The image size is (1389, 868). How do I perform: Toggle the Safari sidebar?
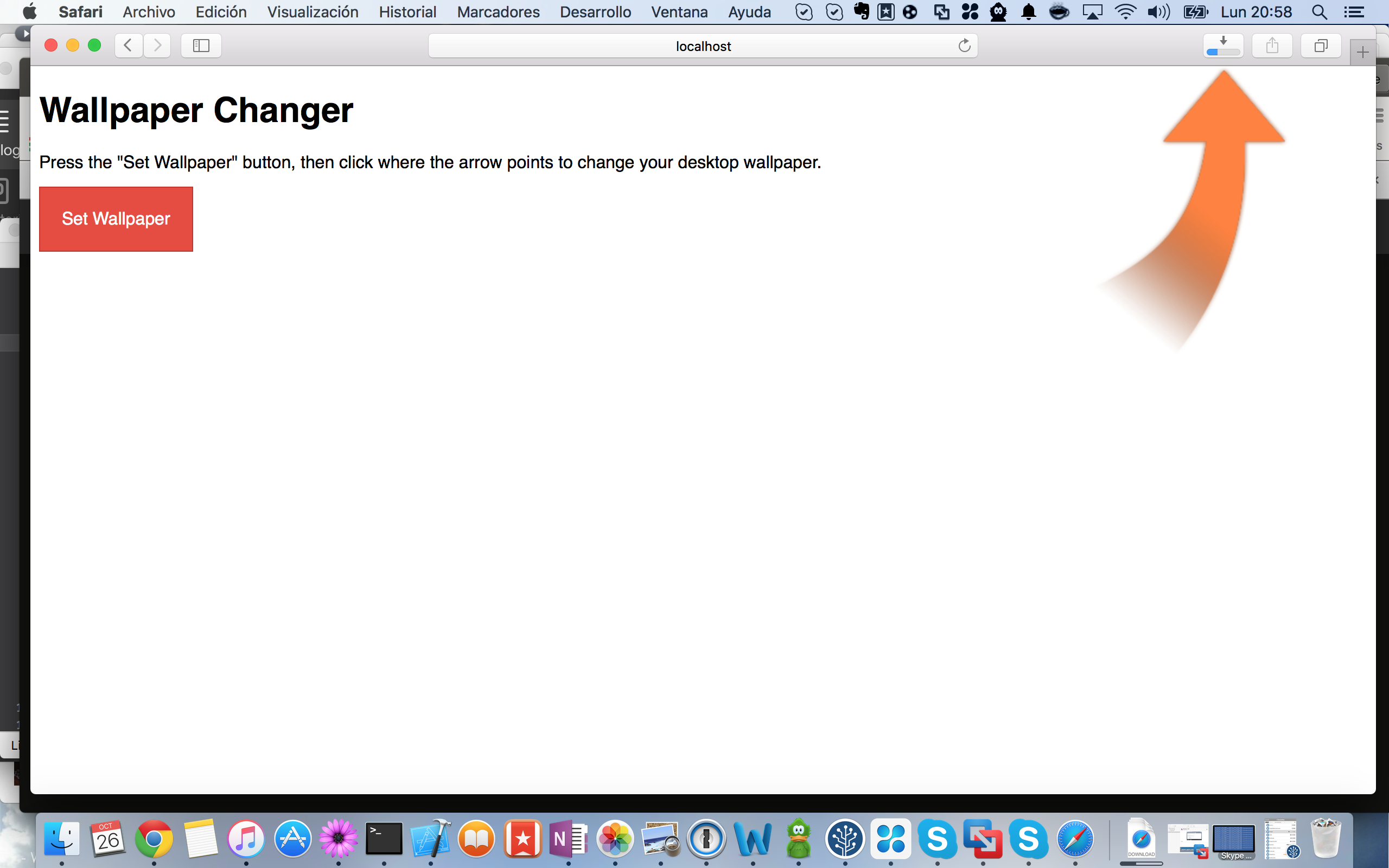(x=201, y=46)
